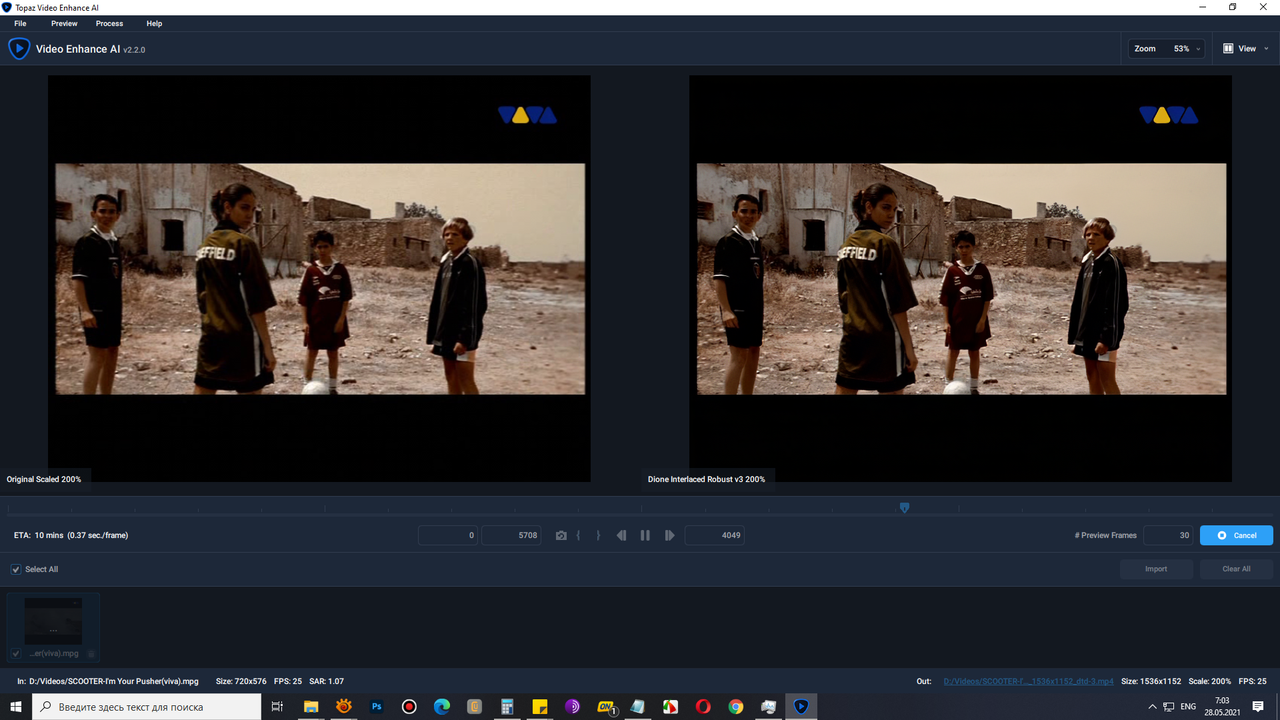
Task: Open the yellow Sticky Notes taskbar icon
Action: 540,706
